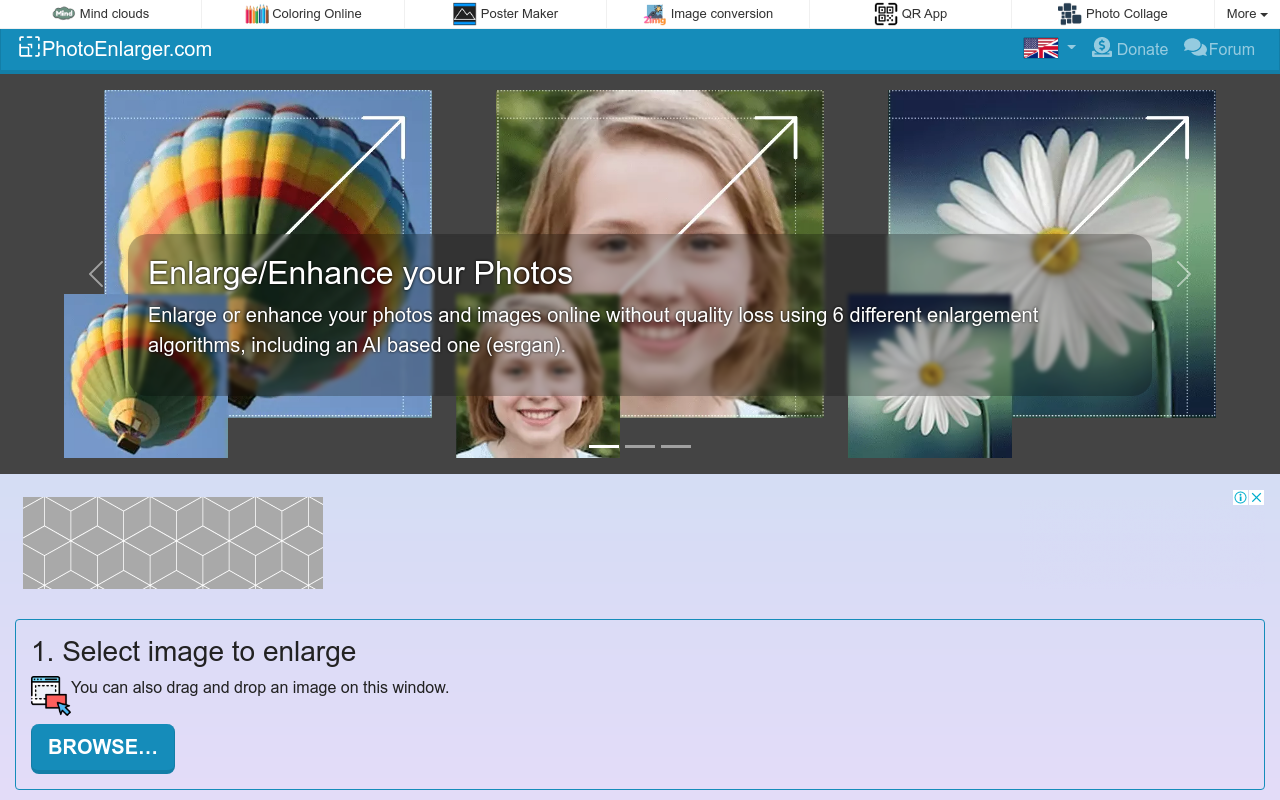Screen dimensions: 1280x800
Task: Click the small hot air balloon thumbnail
Action: tap(146, 376)
